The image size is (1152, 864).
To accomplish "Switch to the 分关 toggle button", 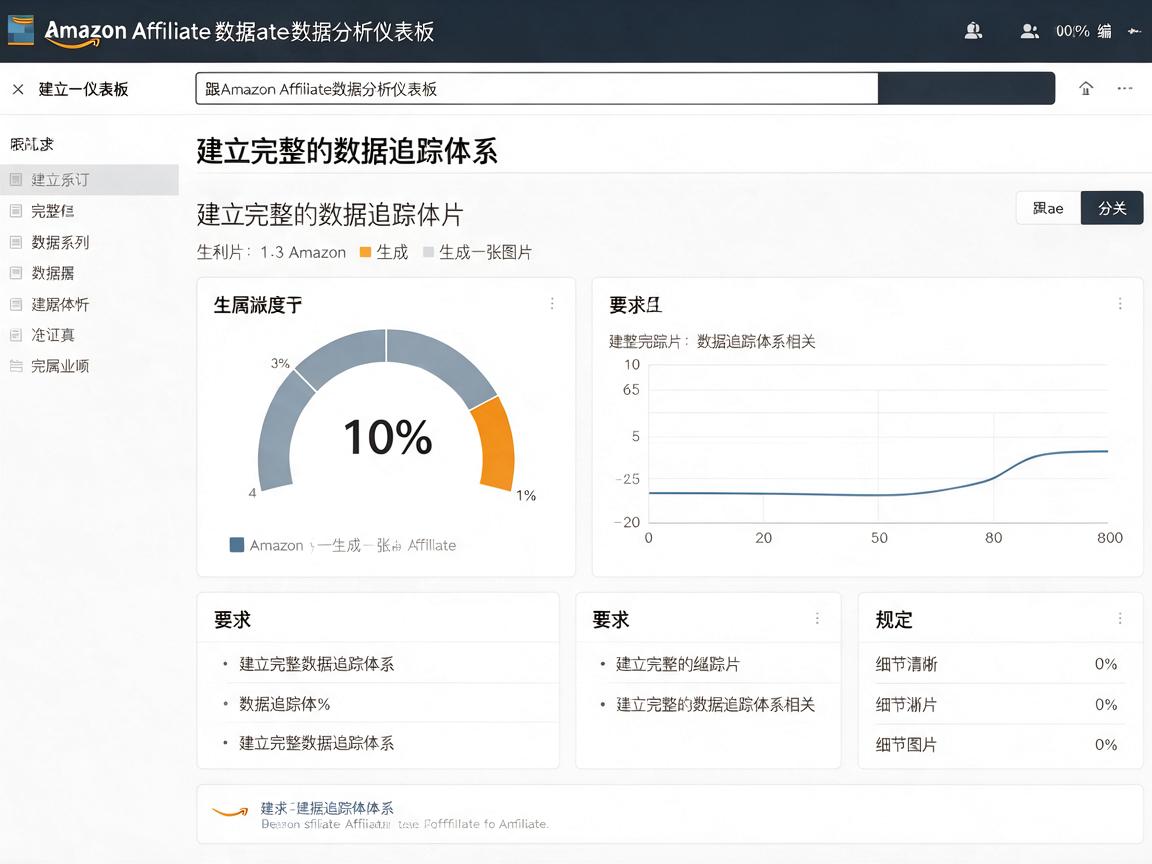I will tap(1112, 208).
